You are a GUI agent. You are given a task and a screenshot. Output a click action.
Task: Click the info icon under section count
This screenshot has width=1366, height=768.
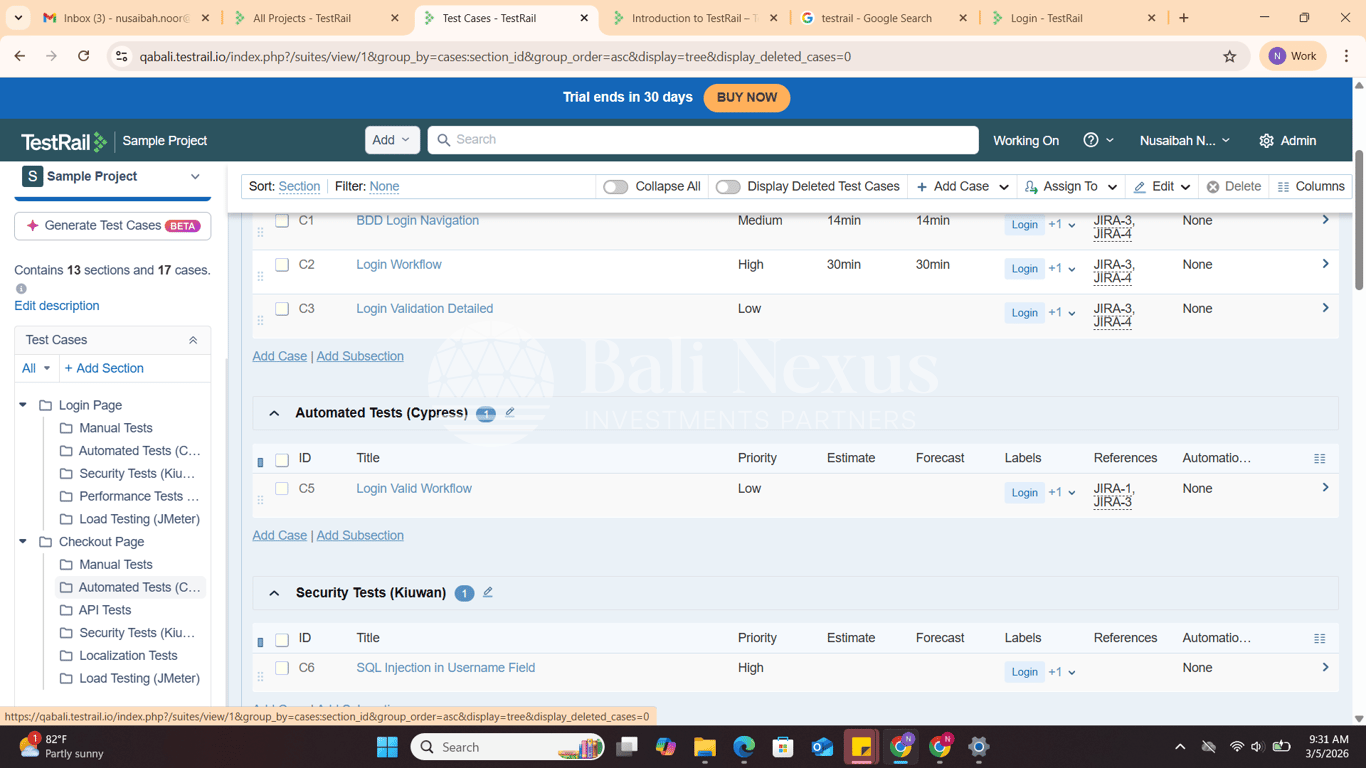tap(21, 289)
